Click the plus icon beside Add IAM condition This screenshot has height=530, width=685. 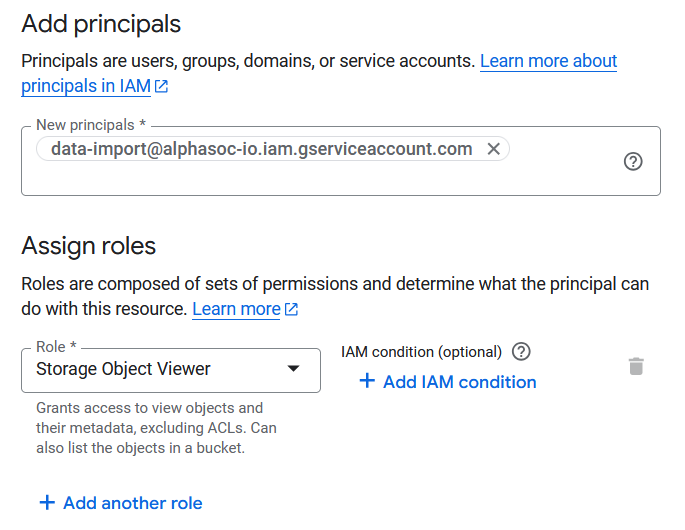tap(367, 381)
